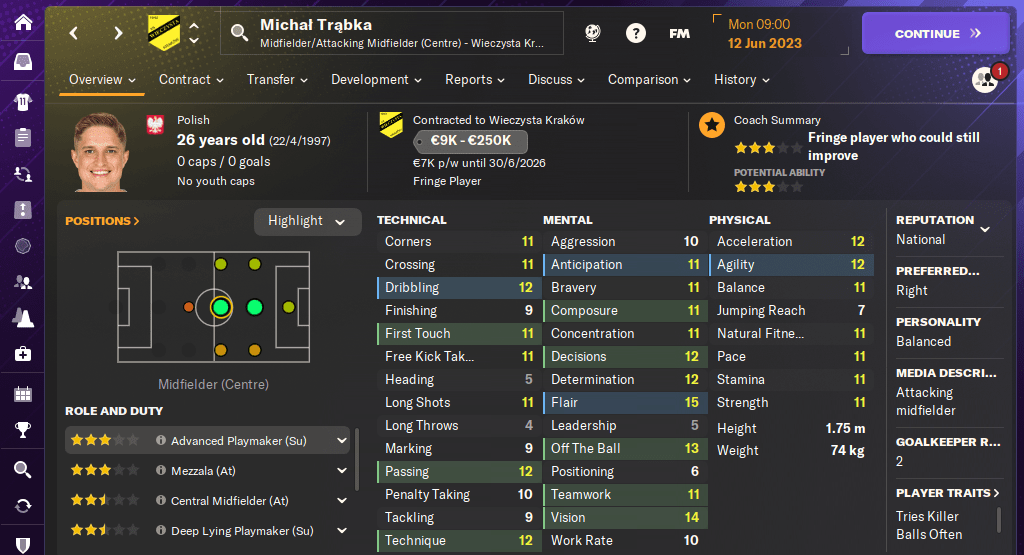The image size is (1024, 555).
Task: Go to the Home screen icon
Action: pos(22,22)
